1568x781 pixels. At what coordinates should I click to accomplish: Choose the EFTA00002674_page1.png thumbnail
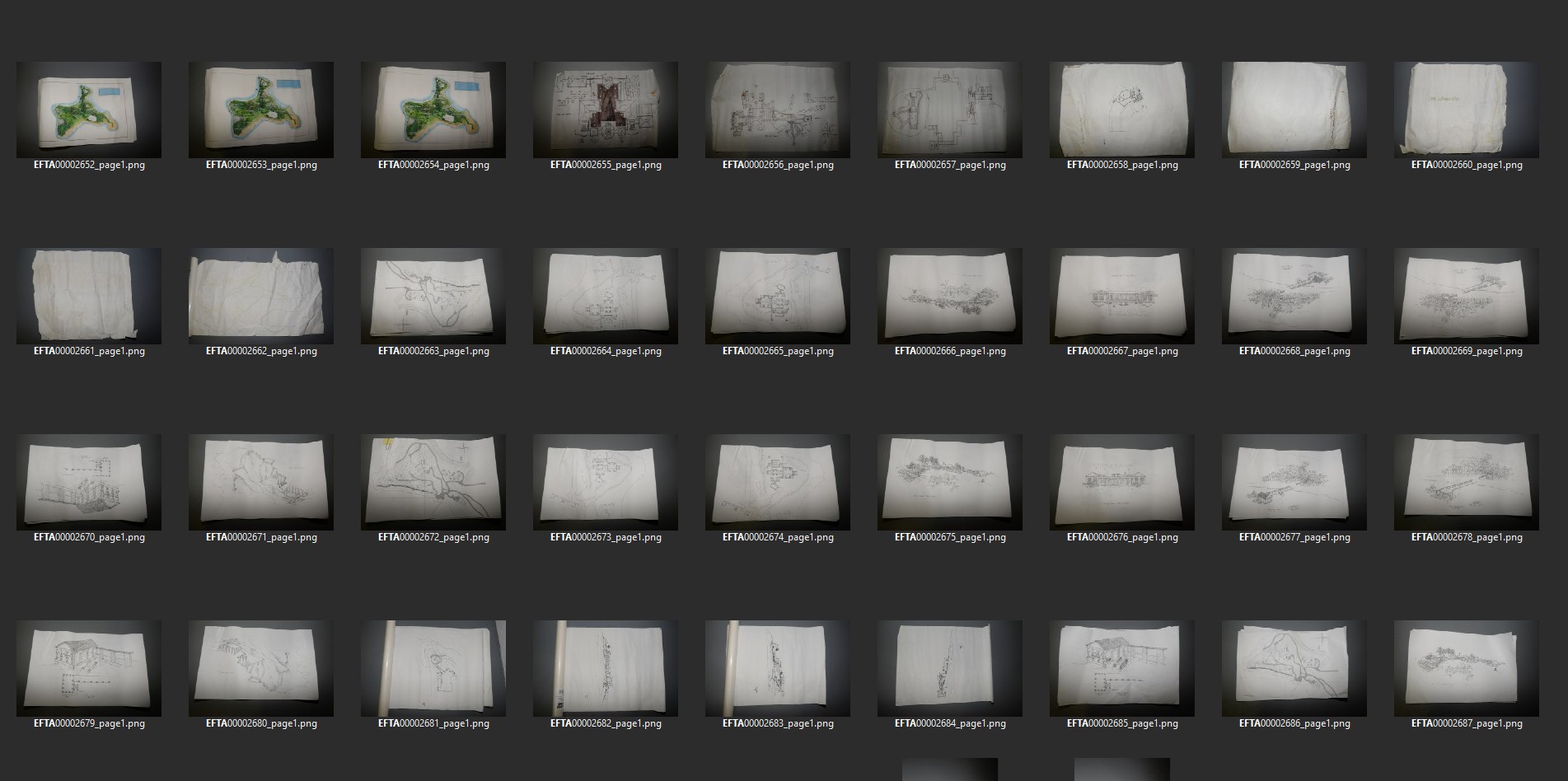tap(778, 482)
